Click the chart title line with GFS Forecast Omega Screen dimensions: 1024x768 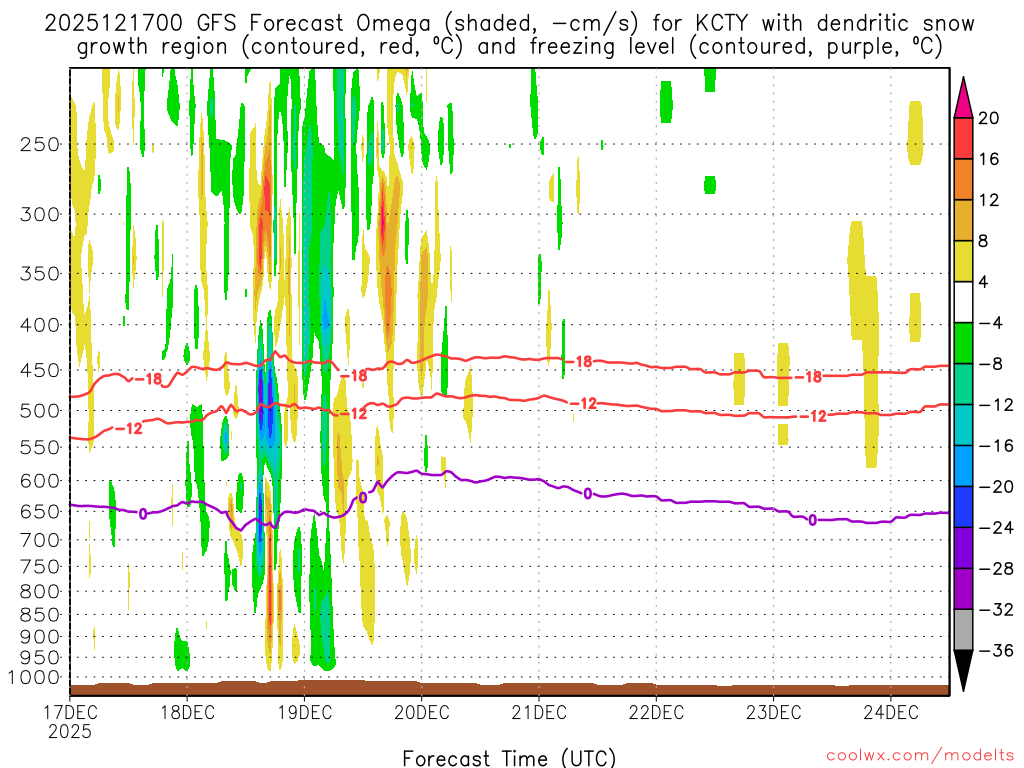coord(509,24)
